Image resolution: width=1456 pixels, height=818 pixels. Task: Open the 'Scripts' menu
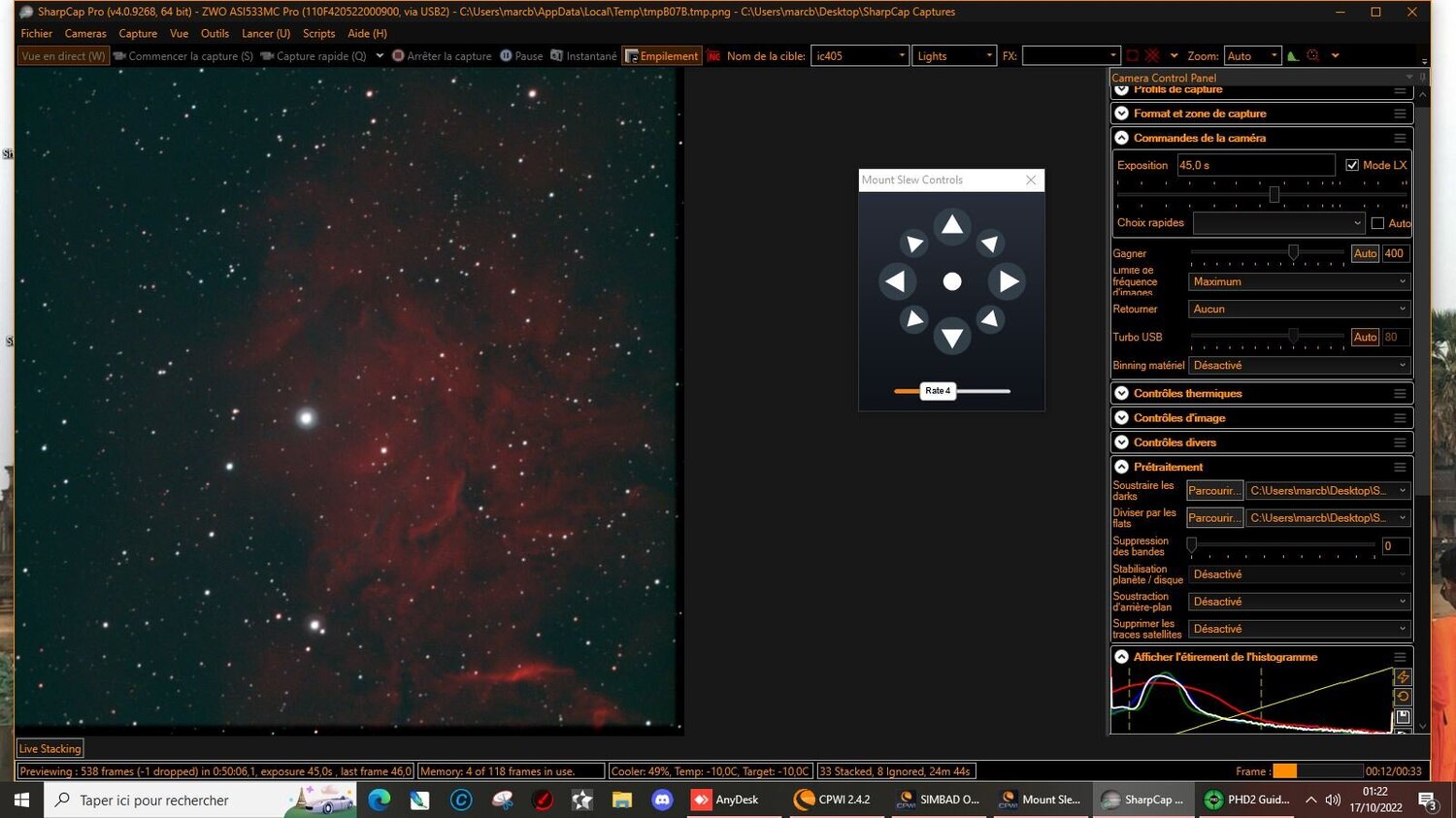pos(318,33)
